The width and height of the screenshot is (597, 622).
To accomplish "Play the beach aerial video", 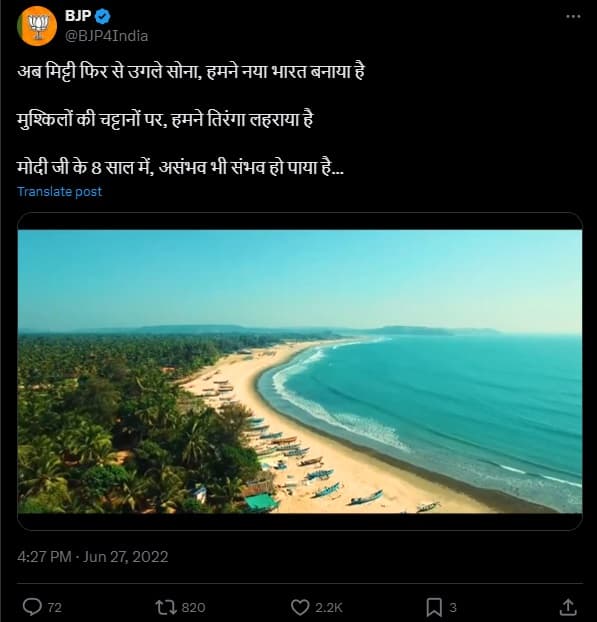I will click(300, 371).
